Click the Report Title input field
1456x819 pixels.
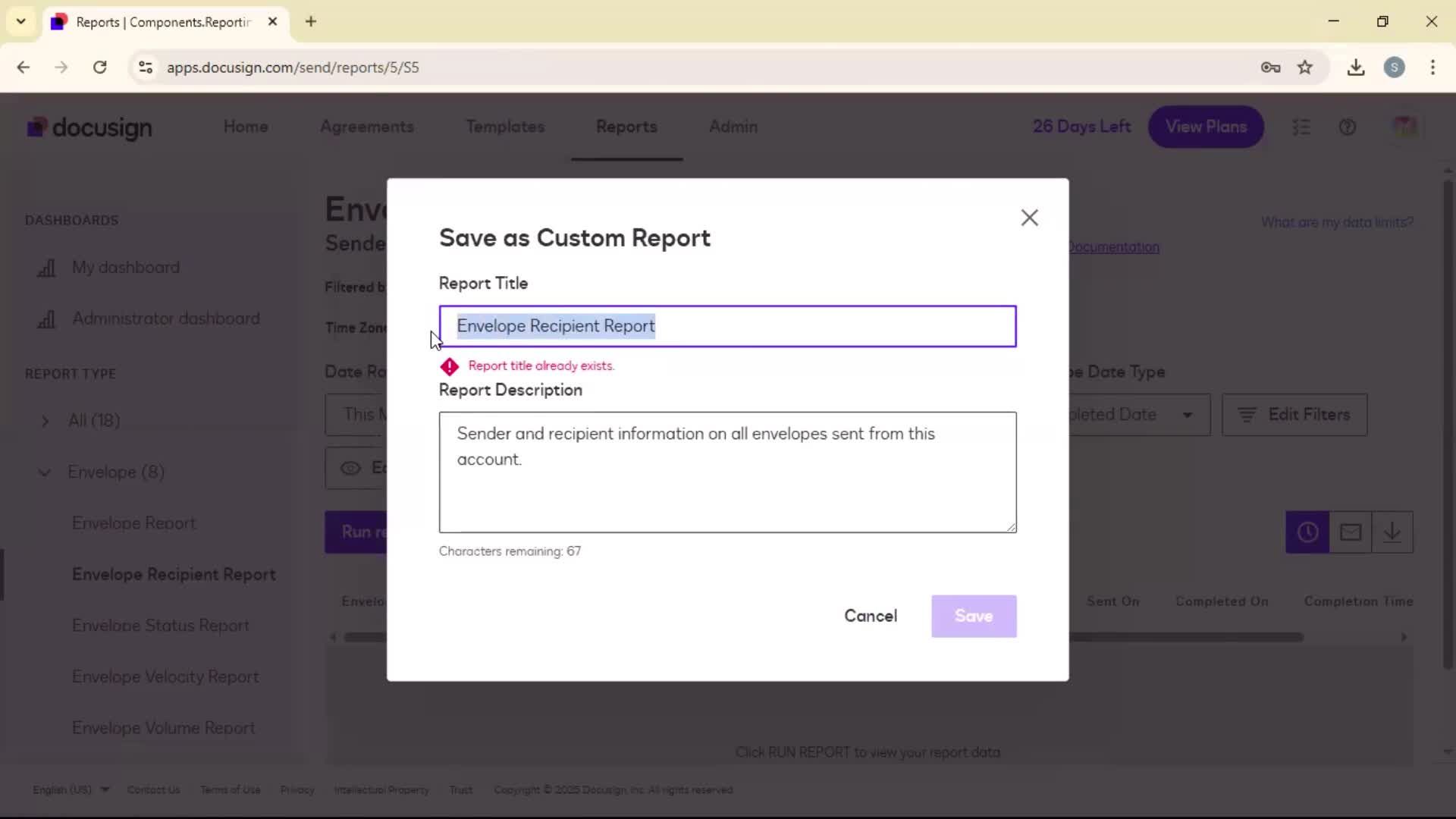point(727,326)
